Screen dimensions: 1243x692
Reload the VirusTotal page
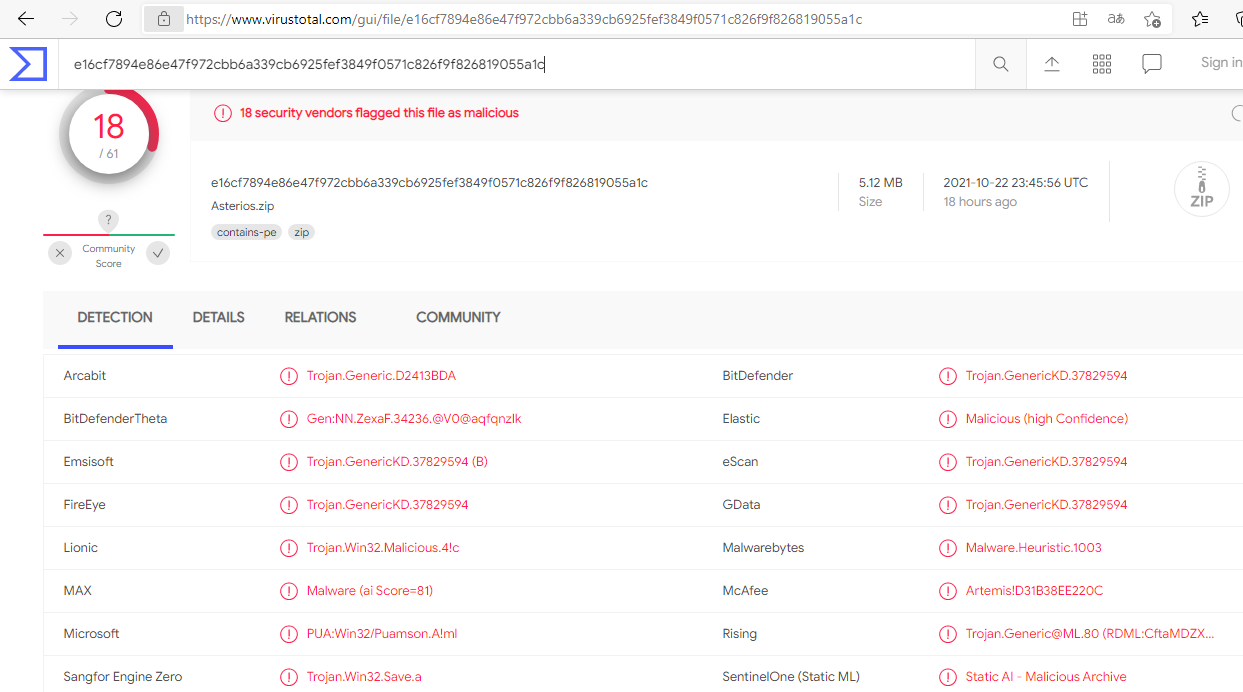114,19
